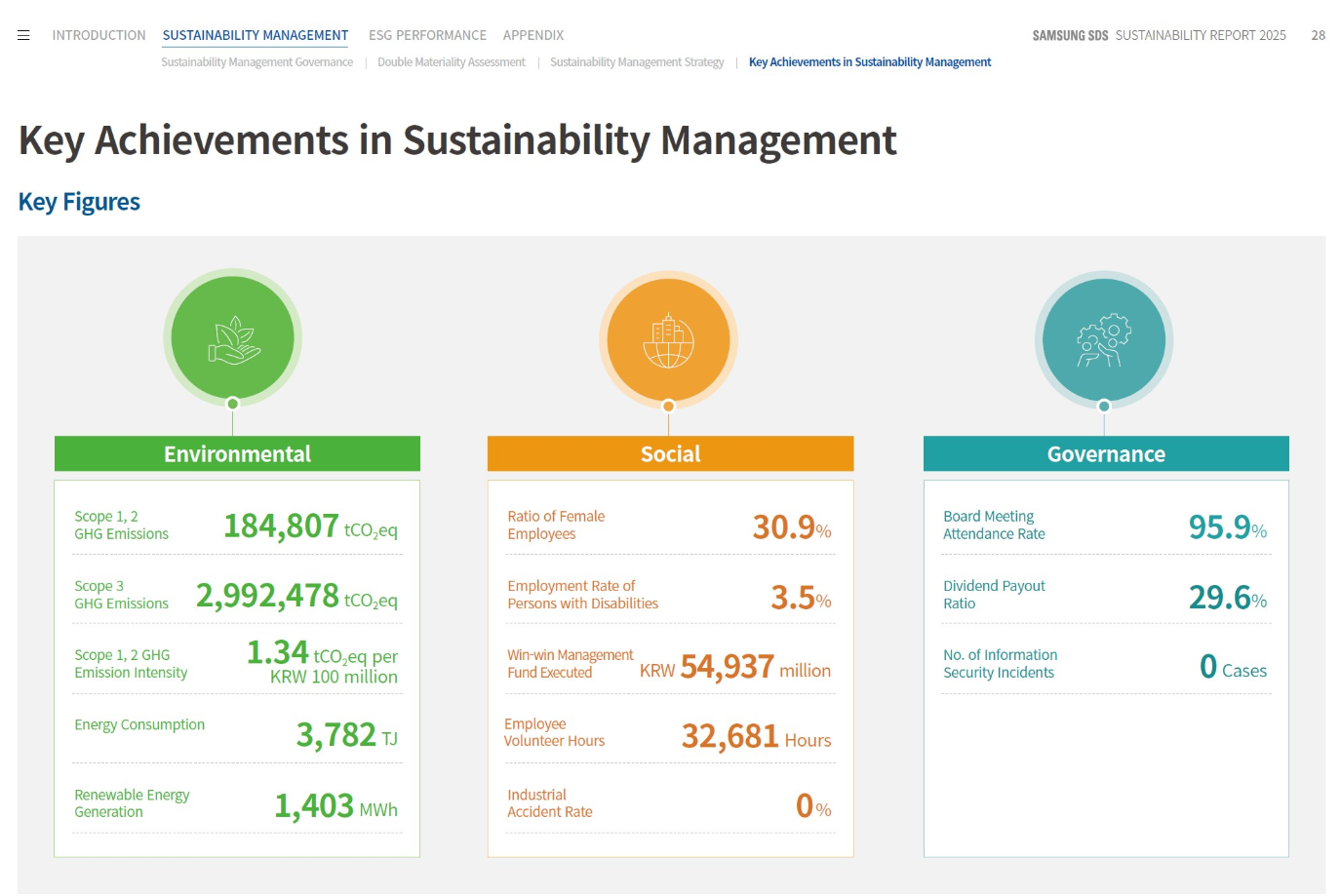The image size is (1341, 896).
Task: Select the Ratio of Female Employees label
Action: (x=556, y=525)
